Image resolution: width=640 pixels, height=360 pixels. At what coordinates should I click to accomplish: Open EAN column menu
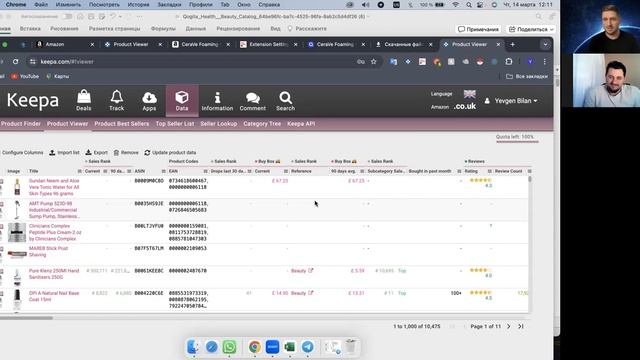point(205,171)
